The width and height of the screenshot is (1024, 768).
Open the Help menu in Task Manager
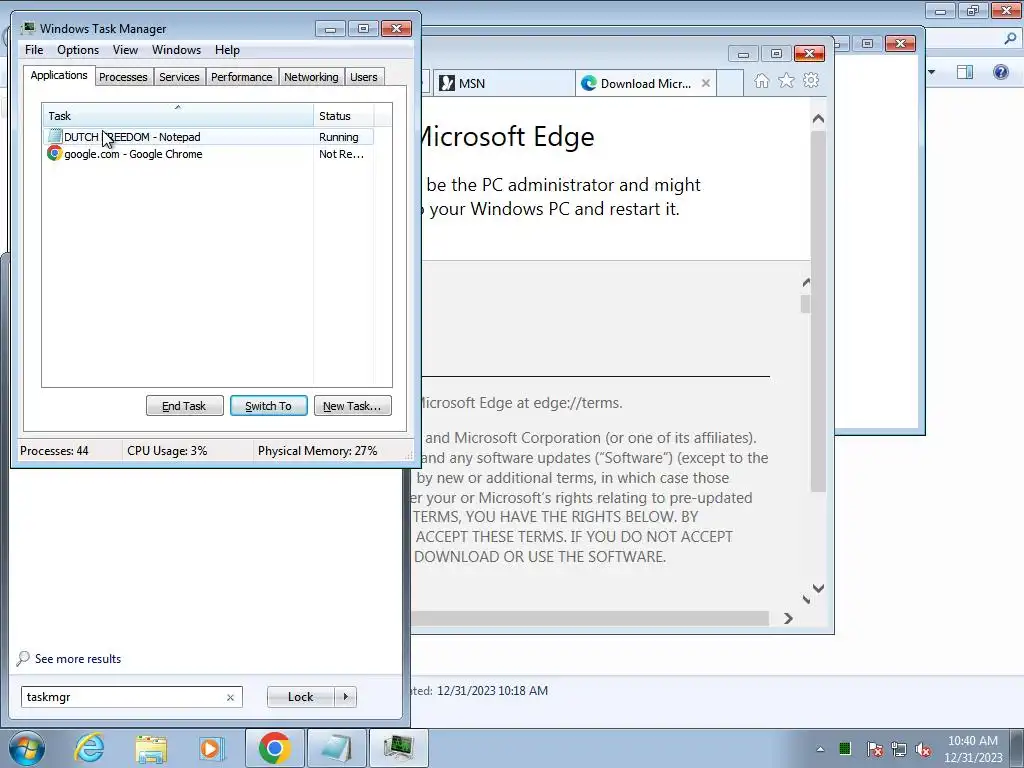click(227, 50)
